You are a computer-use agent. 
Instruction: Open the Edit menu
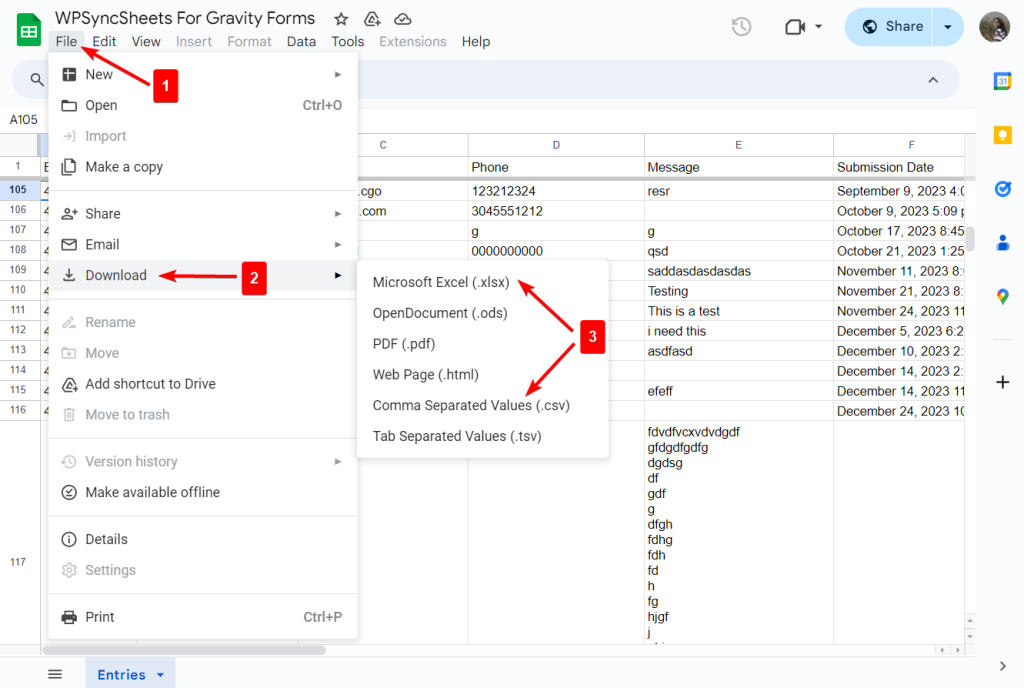click(104, 41)
